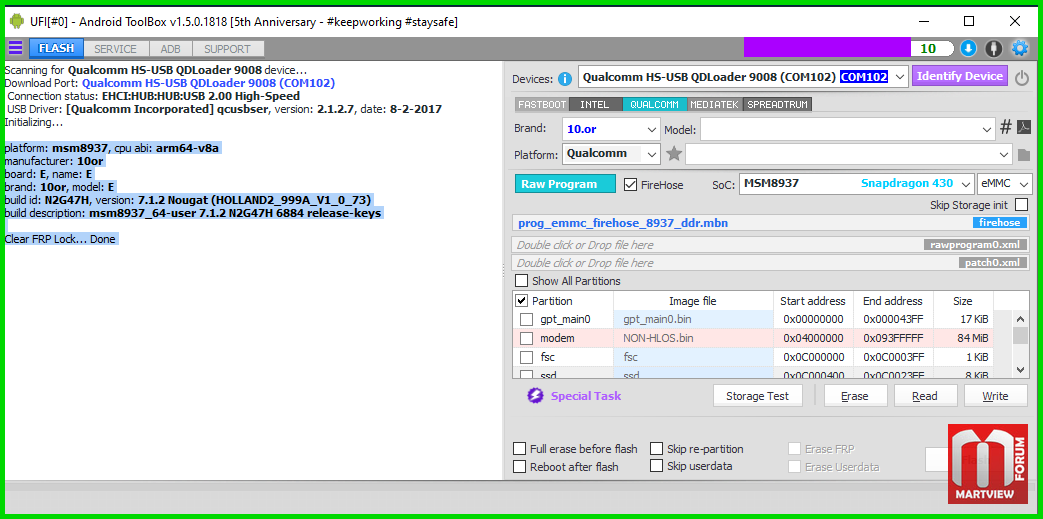Open the settings gear icon
Viewport: 1043px width, 519px height.
1019,49
